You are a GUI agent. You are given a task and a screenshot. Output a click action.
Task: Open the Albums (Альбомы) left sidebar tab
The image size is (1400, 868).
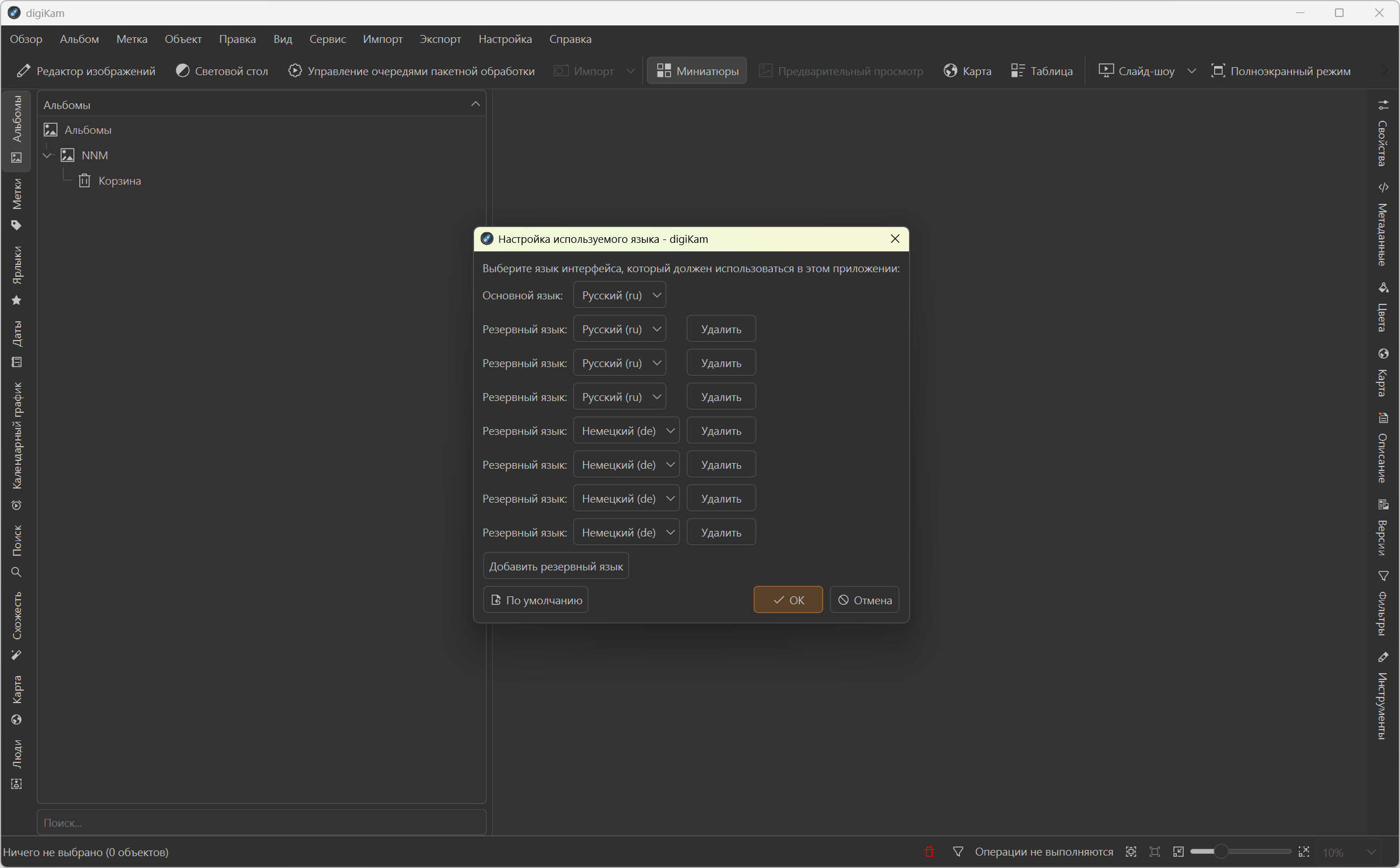[x=16, y=130]
